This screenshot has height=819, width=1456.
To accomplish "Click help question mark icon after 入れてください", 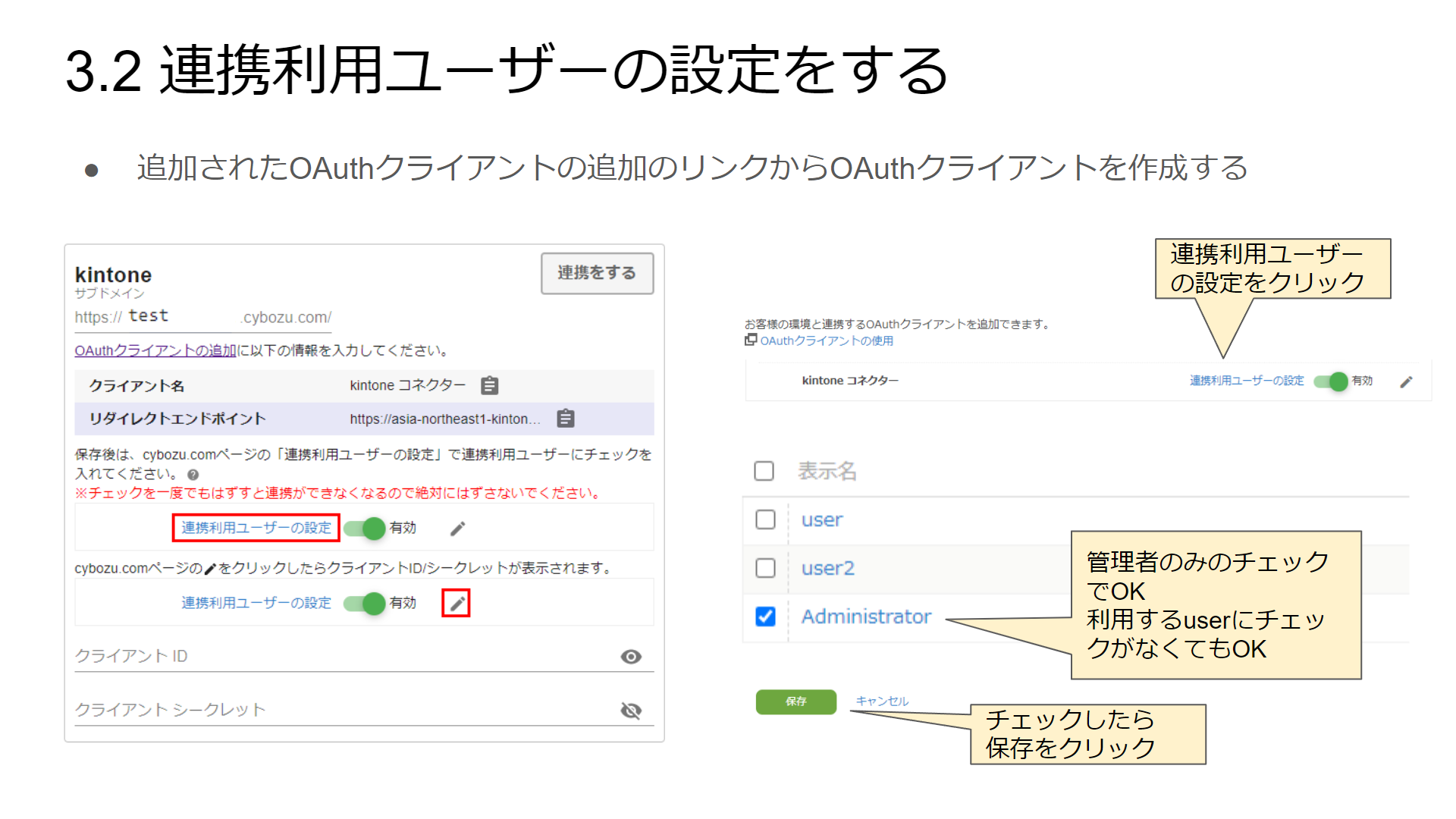I will [x=193, y=475].
